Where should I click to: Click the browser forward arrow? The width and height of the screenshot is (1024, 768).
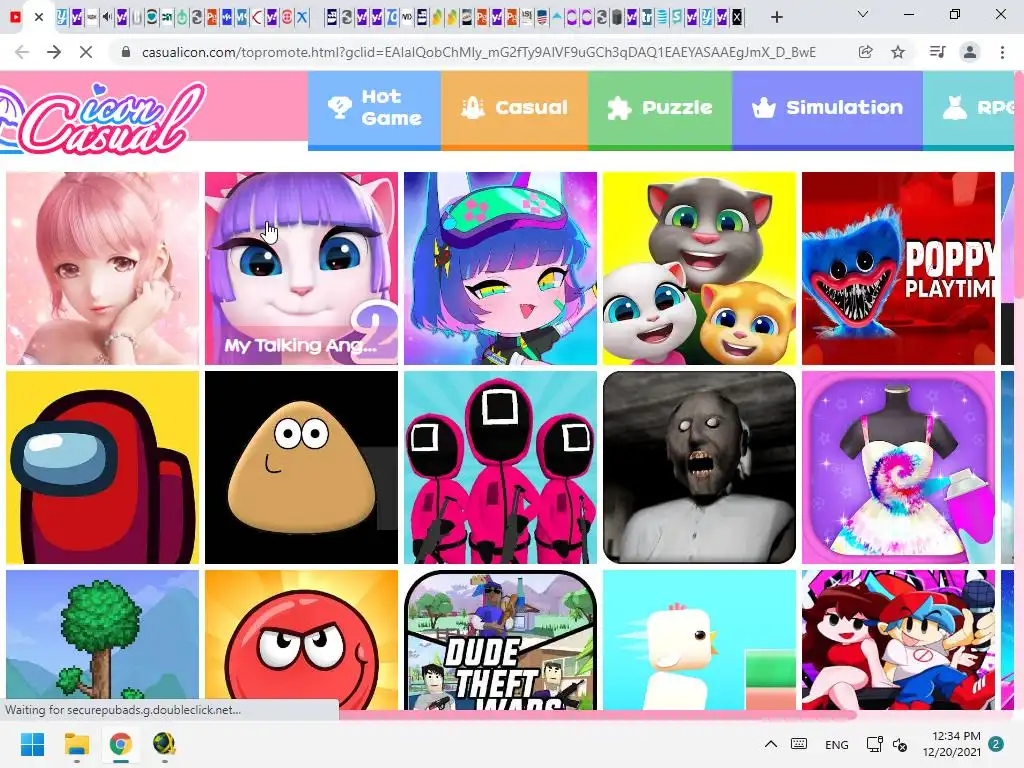pos(54,52)
